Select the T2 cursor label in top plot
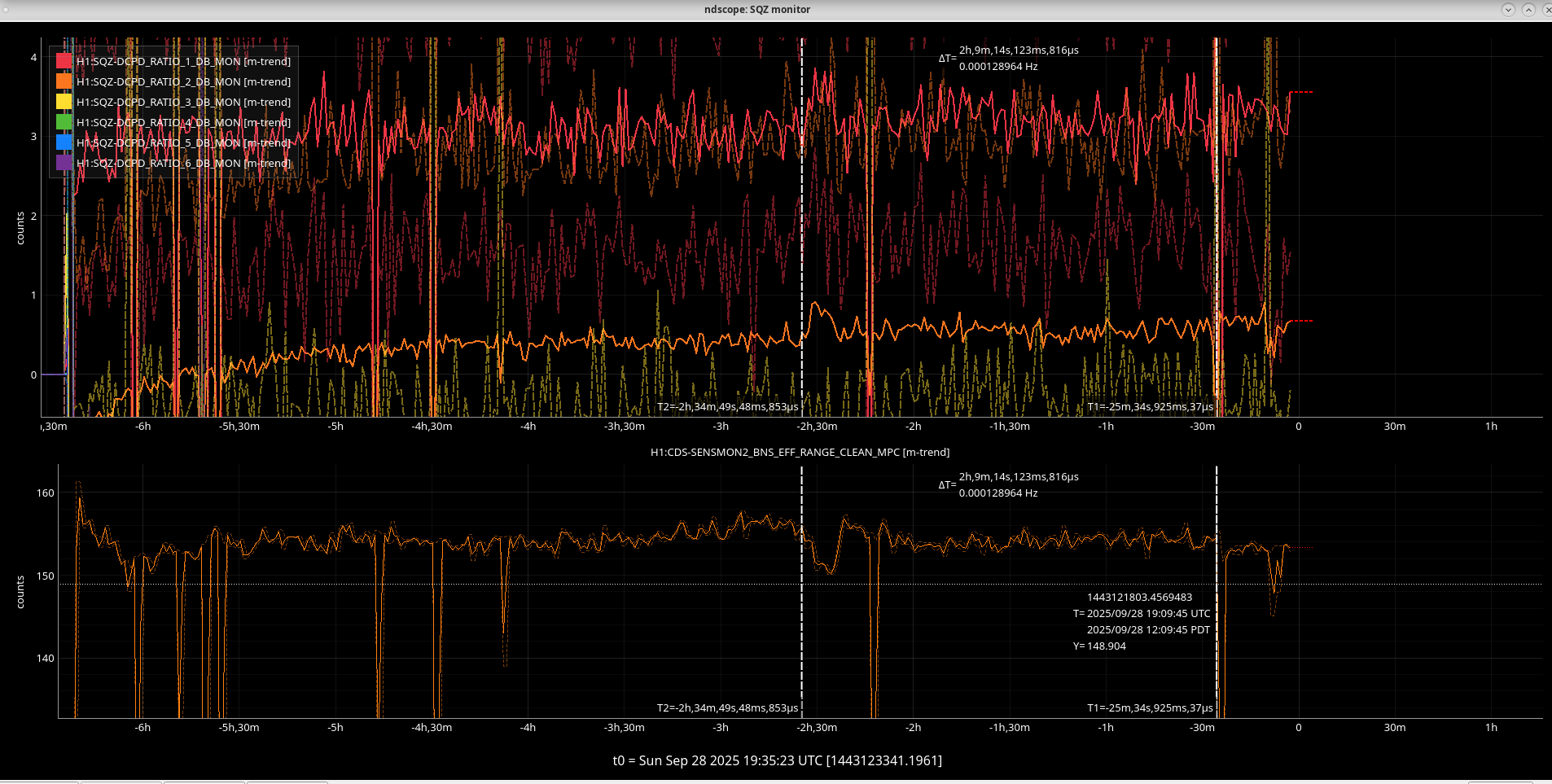The height and width of the screenshot is (784, 1552). point(727,406)
